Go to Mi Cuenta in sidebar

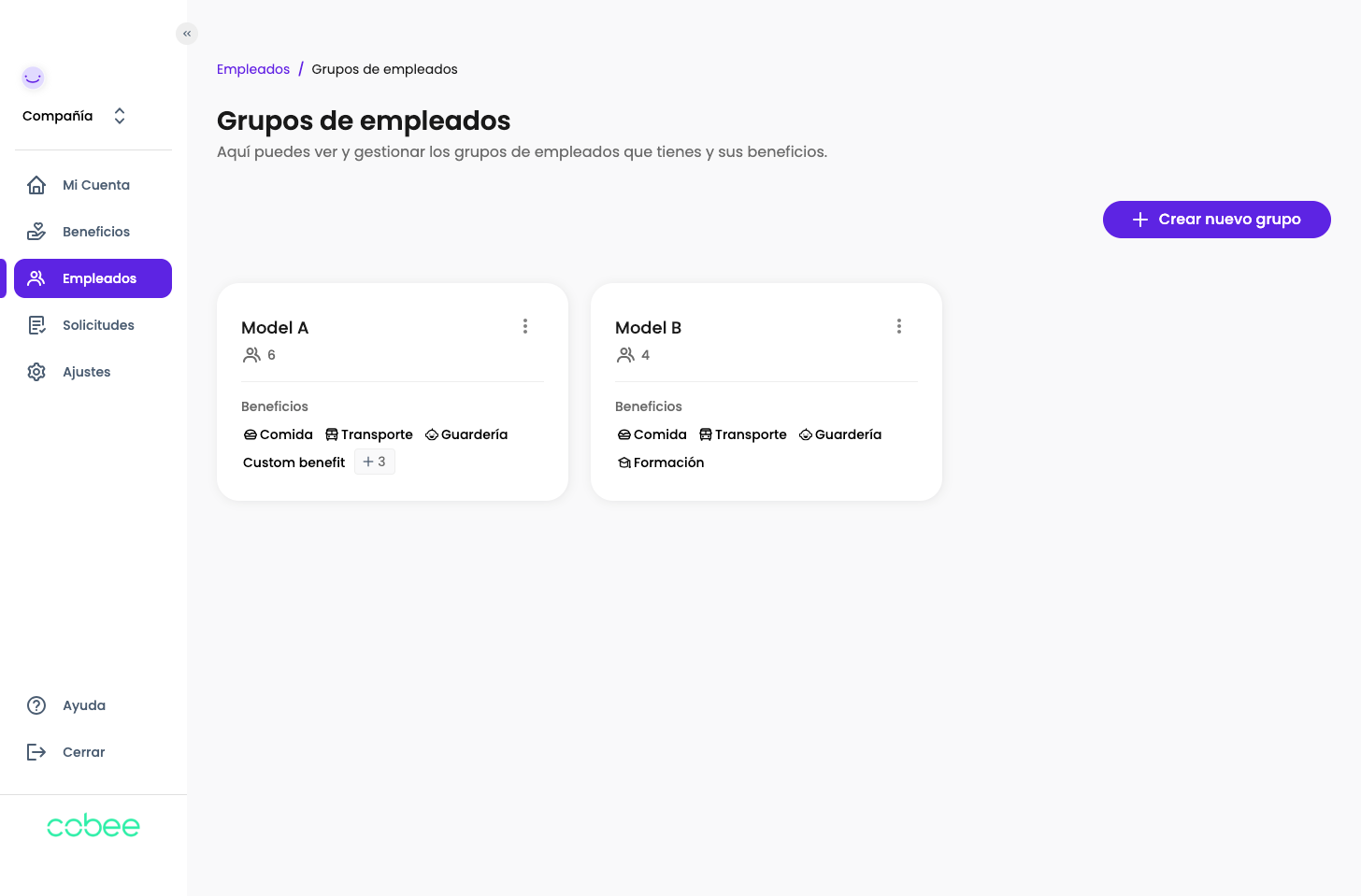(x=95, y=185)
